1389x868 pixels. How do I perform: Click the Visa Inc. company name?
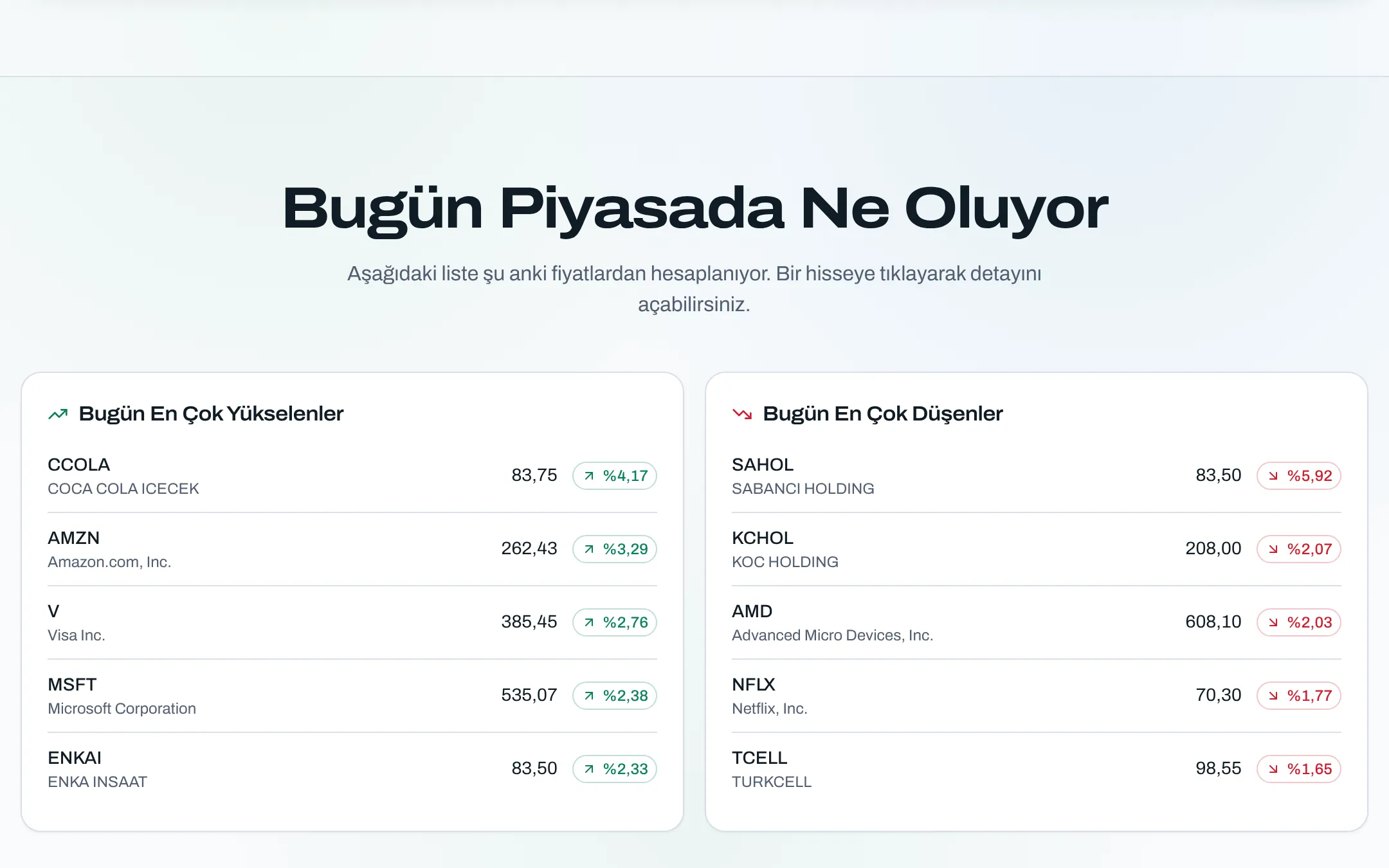[x=77, y=635]
